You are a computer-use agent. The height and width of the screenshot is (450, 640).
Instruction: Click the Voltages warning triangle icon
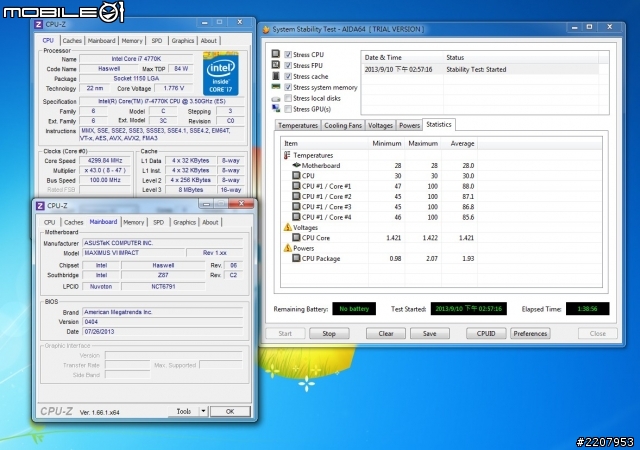287,227
